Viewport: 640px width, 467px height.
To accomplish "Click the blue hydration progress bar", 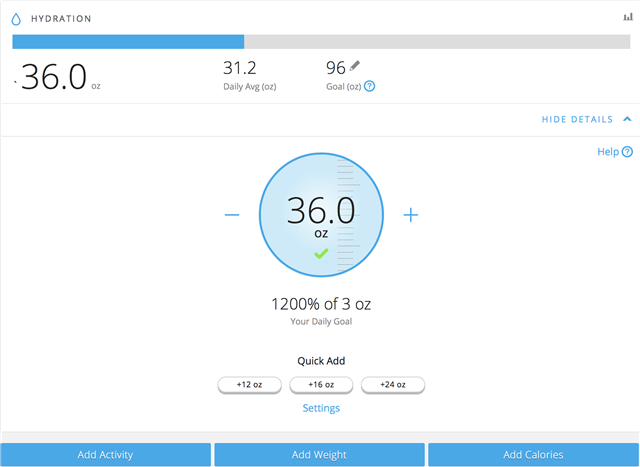I will tap(128, 42).
